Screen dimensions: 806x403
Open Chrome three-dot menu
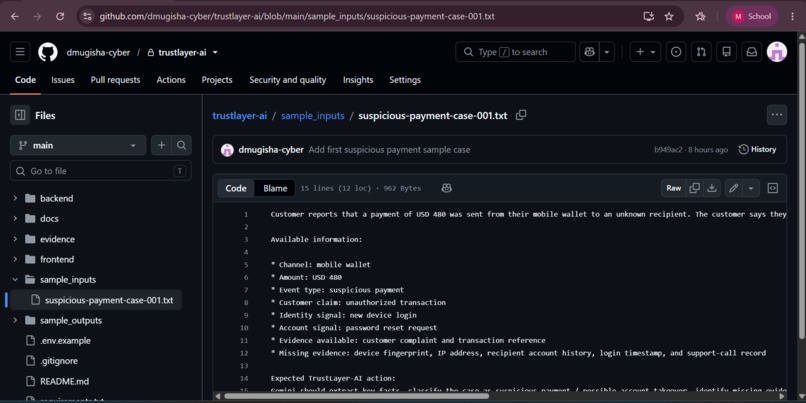click(x=792, y=16)
